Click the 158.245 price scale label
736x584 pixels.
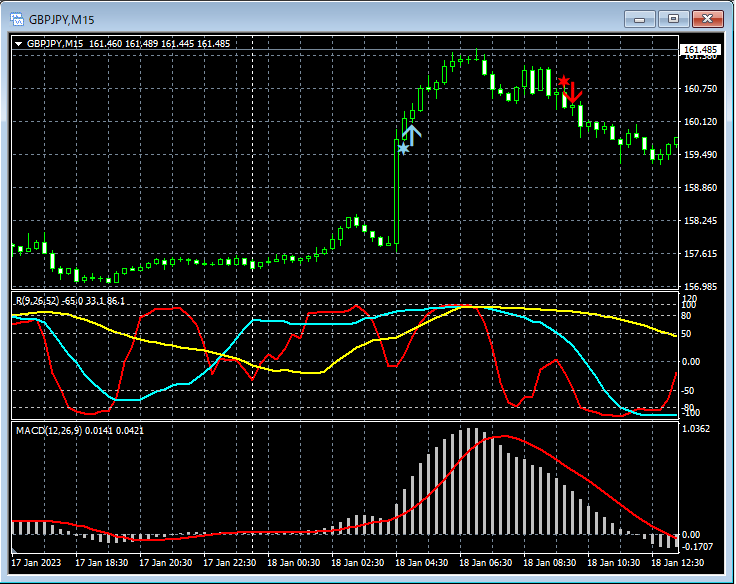tap(700, 221)
